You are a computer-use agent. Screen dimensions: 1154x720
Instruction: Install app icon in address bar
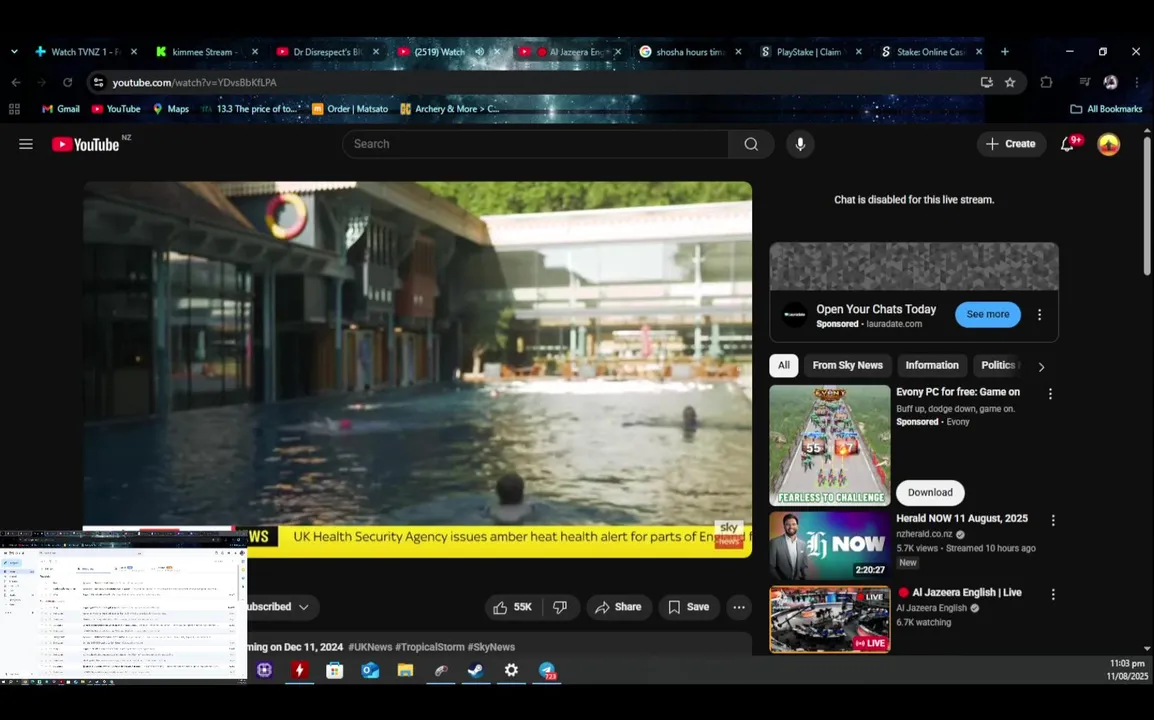[x=987, y=82]
